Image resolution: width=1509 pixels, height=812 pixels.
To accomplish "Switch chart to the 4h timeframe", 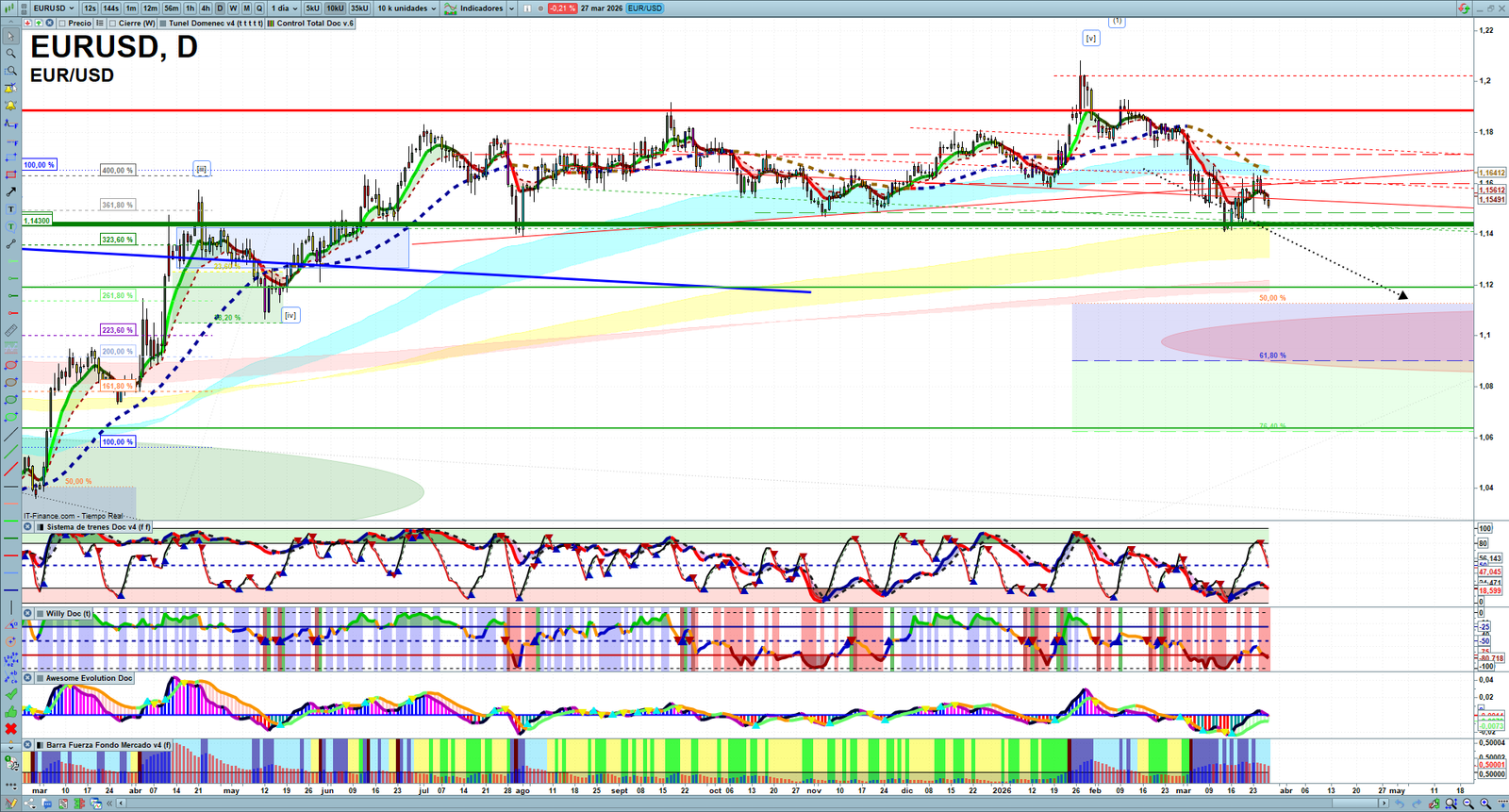I will click(206, 8).
